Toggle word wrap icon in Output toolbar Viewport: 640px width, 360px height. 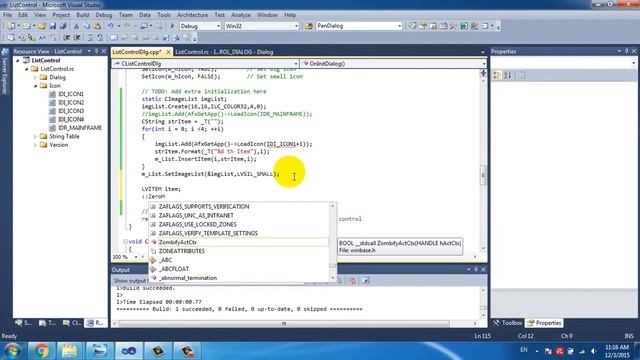pyautogui.click(x=365, y=280)
